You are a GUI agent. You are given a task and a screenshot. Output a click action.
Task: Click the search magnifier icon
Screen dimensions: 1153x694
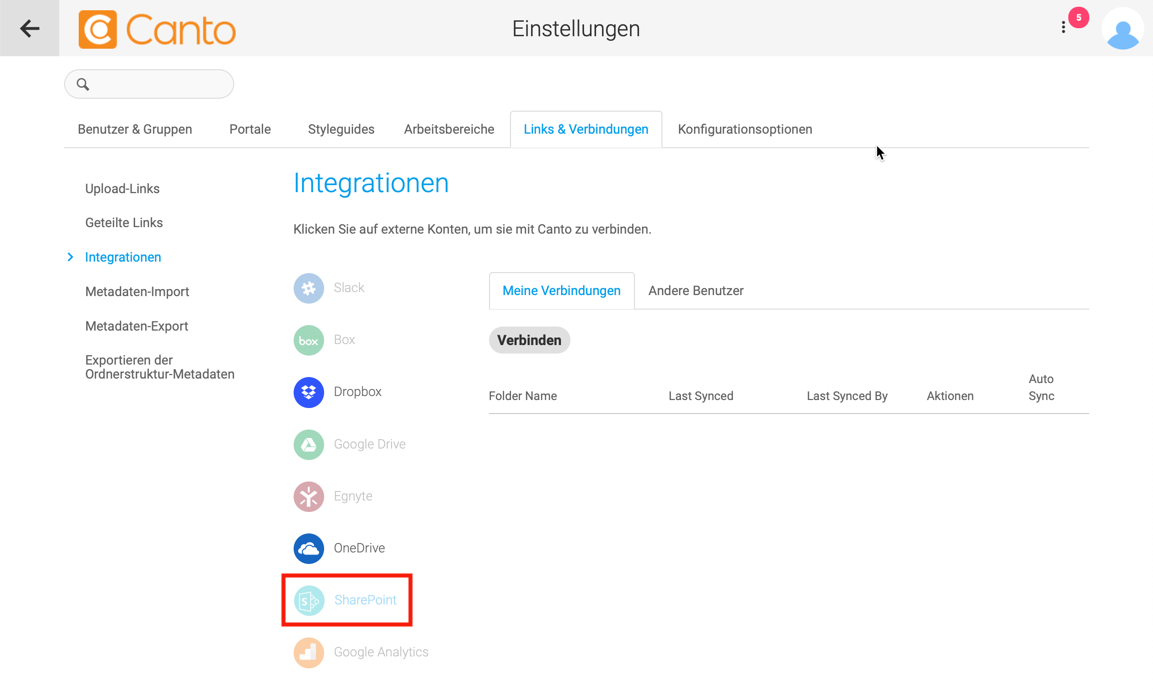tap(83, 85)
